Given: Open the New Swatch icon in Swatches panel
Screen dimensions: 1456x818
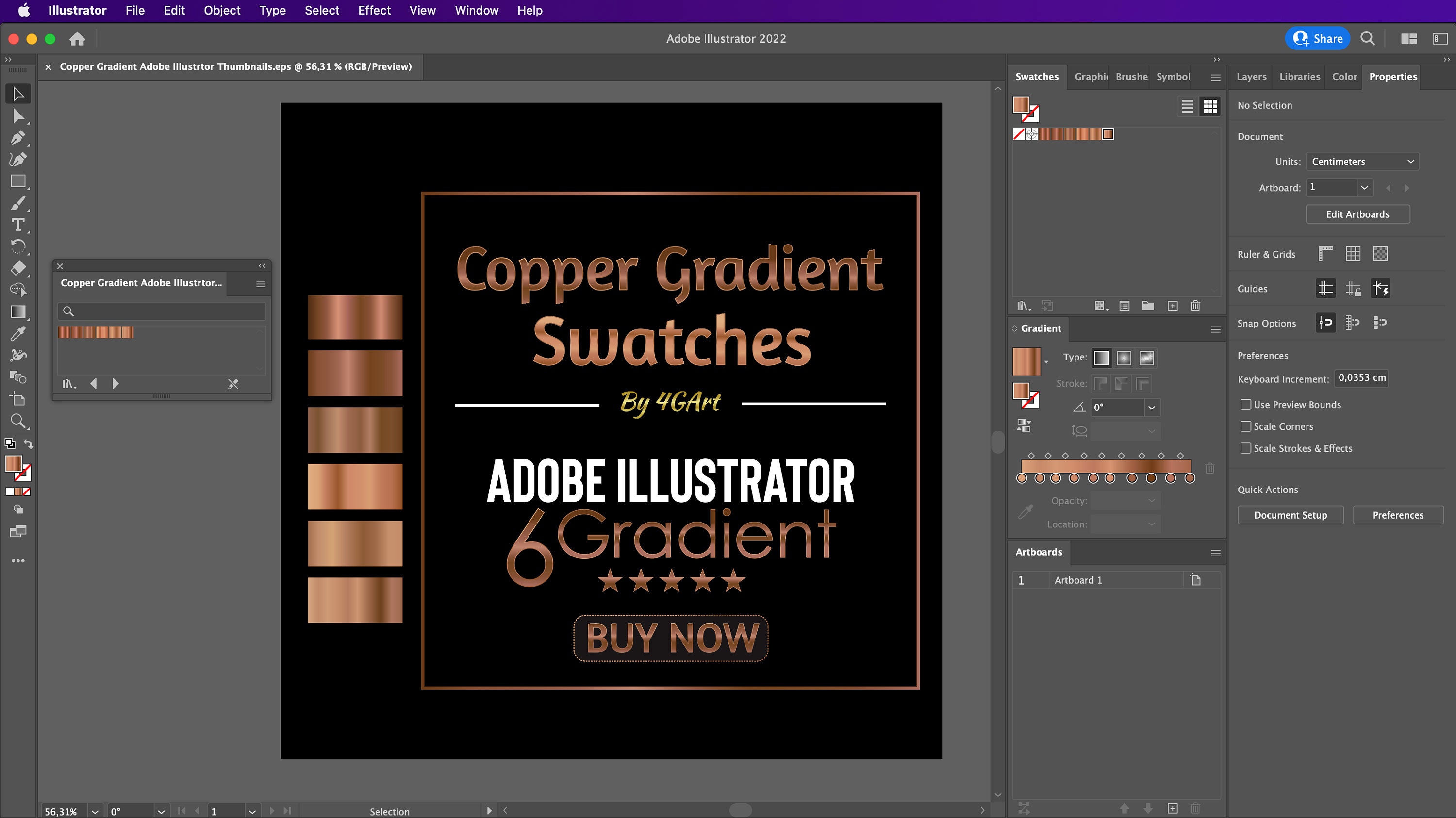Looking at the screenshot, I should (x=1172, y=306).
